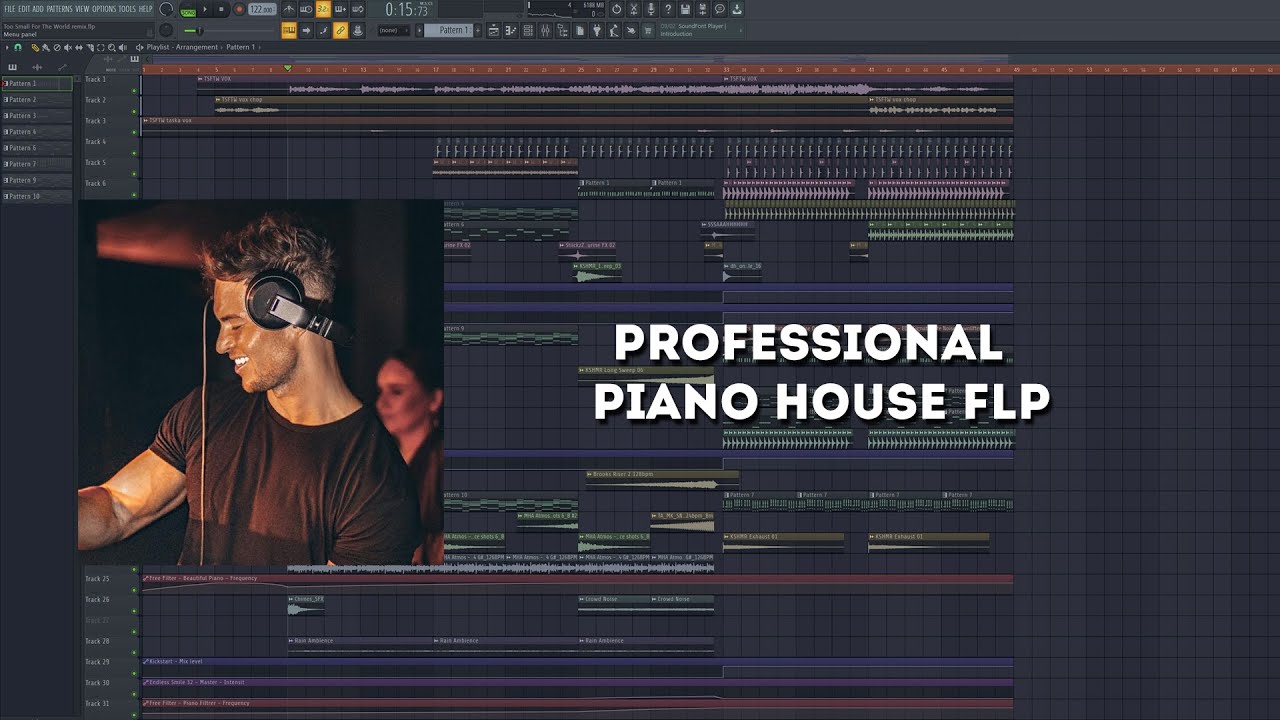The image size is (1280, 720).
Task: Open the project picker page icon
Action: pyautogui.click(x=580, y=30)
